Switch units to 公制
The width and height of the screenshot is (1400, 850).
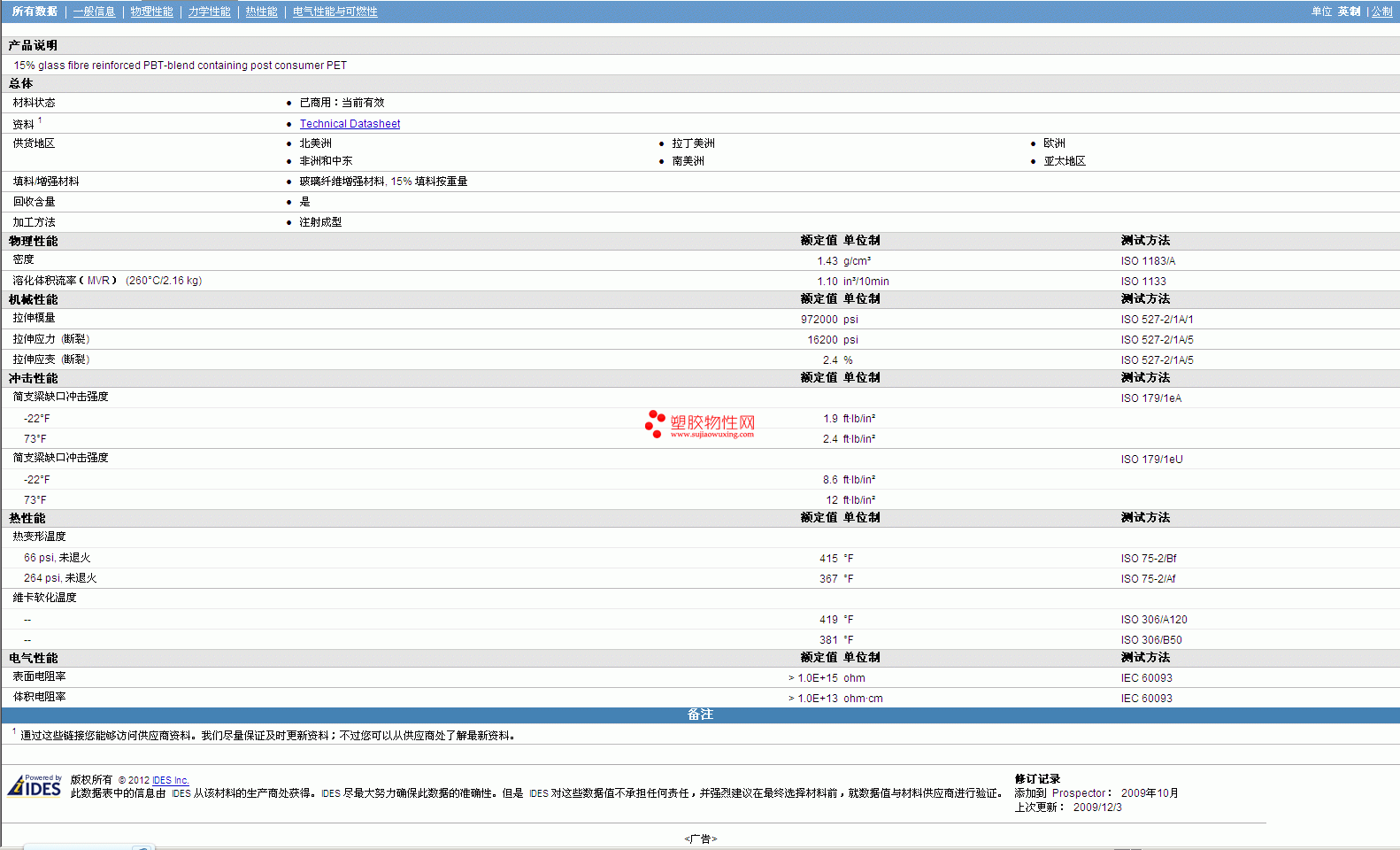click(x=1381, y=12)
